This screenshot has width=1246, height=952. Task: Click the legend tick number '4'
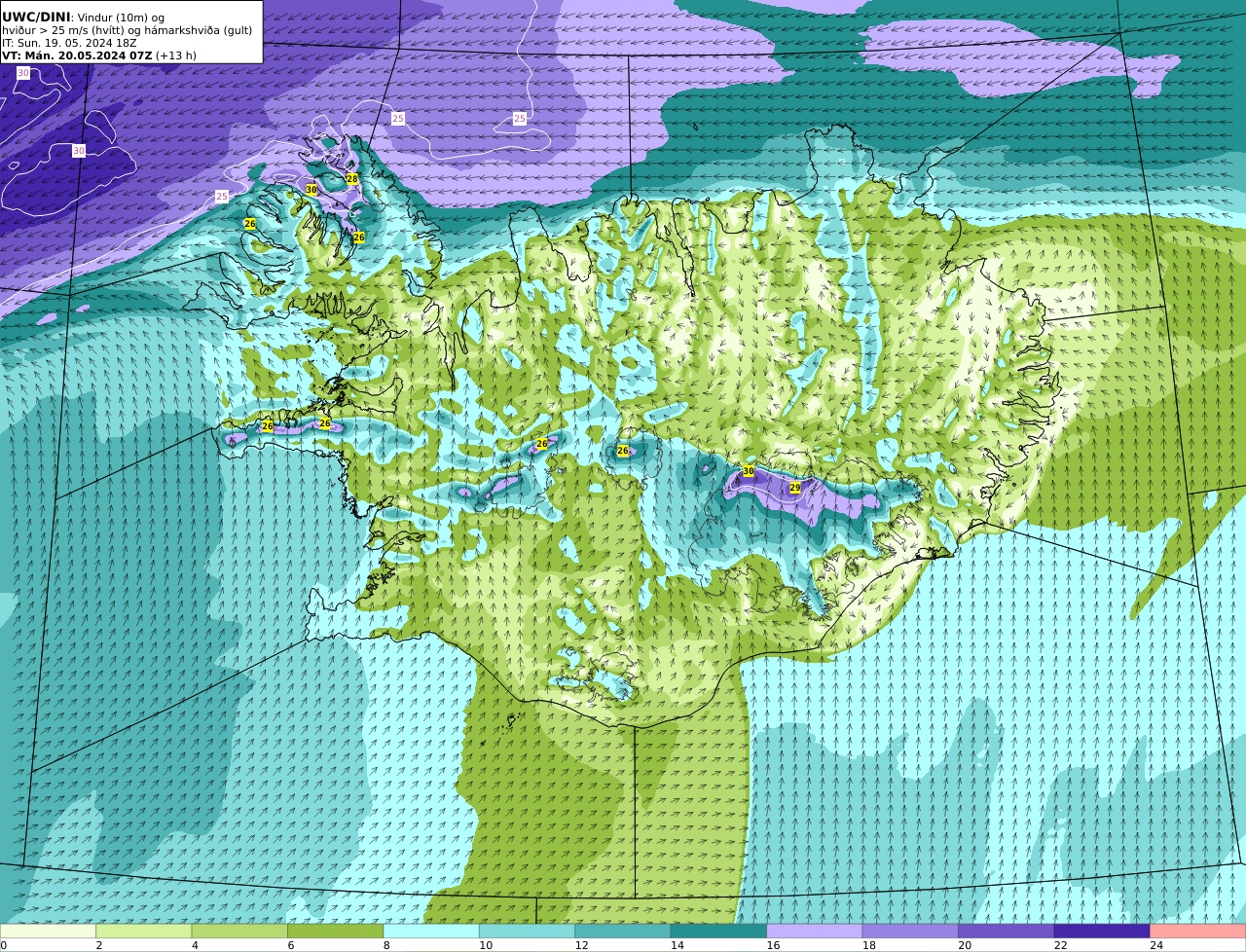[195, 945]
